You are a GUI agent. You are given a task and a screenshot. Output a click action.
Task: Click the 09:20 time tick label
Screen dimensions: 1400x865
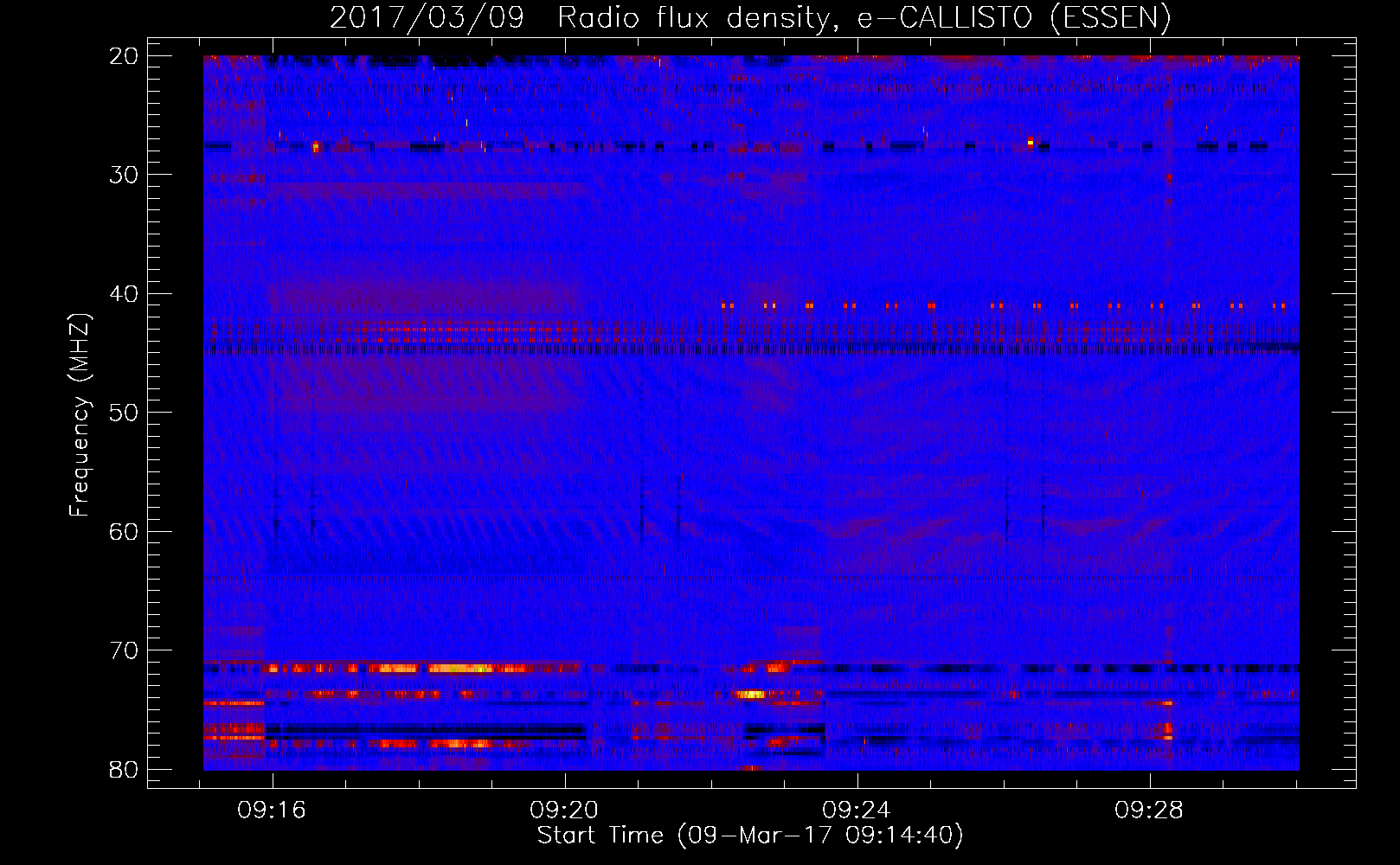click(x=564, y=811)
